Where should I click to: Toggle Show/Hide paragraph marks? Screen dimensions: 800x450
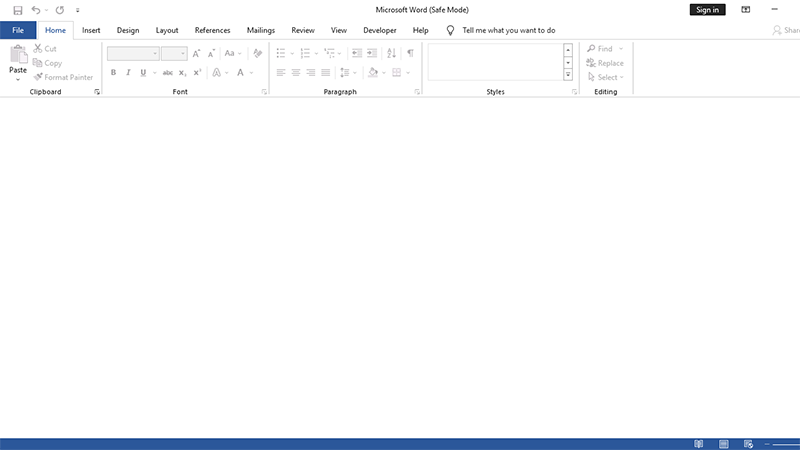410,53
